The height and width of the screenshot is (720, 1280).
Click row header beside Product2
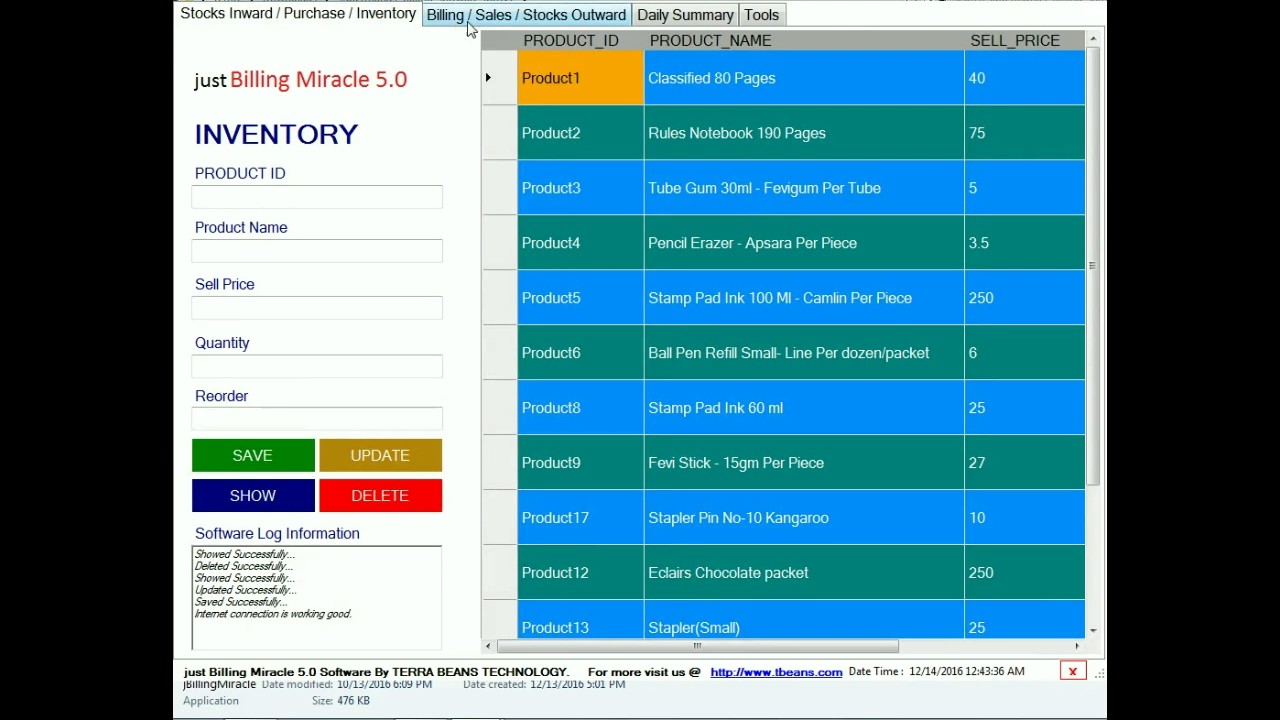coord(499,133)
